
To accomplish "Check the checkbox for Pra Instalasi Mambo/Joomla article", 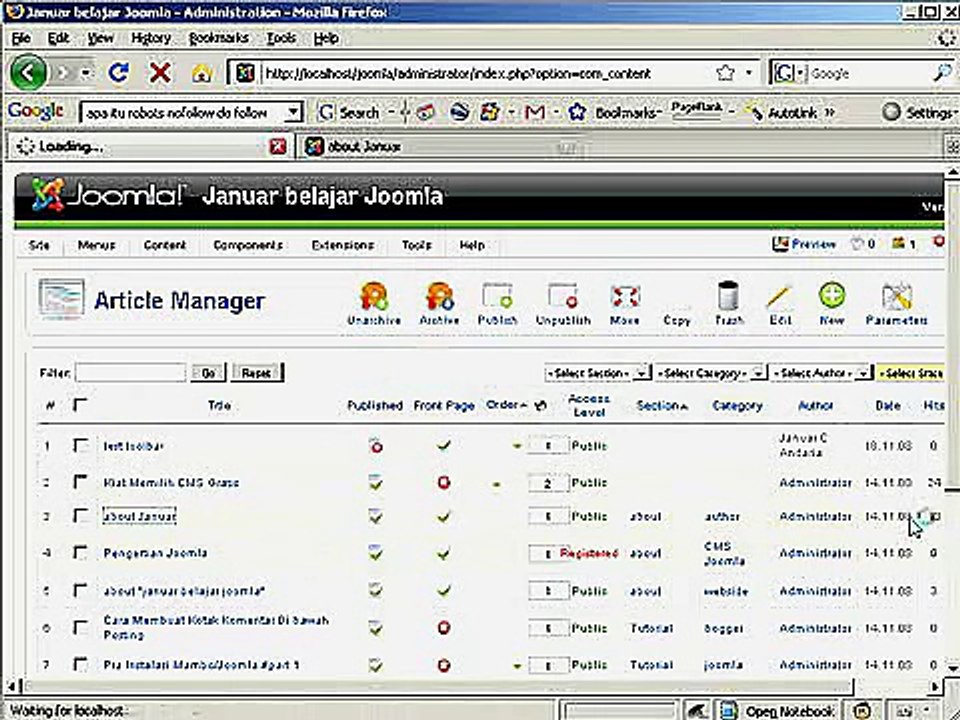I will click(80, 664).
